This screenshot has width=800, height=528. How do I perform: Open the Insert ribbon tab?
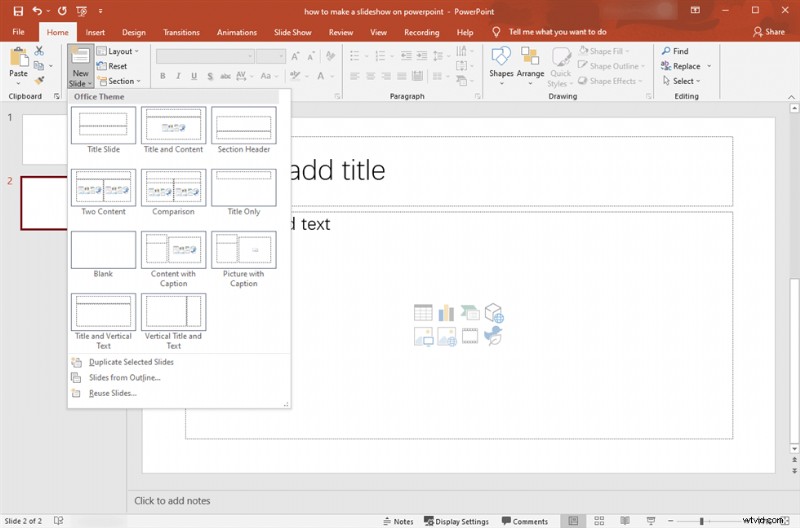[x=95, y=32]
